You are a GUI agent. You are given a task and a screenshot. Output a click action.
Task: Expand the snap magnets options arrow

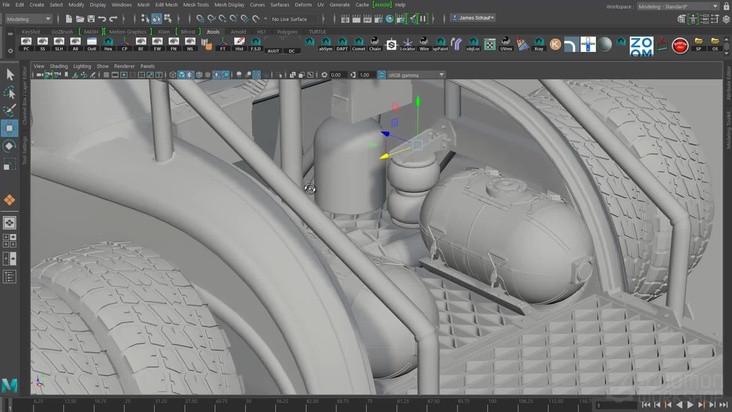coord(265,19)
